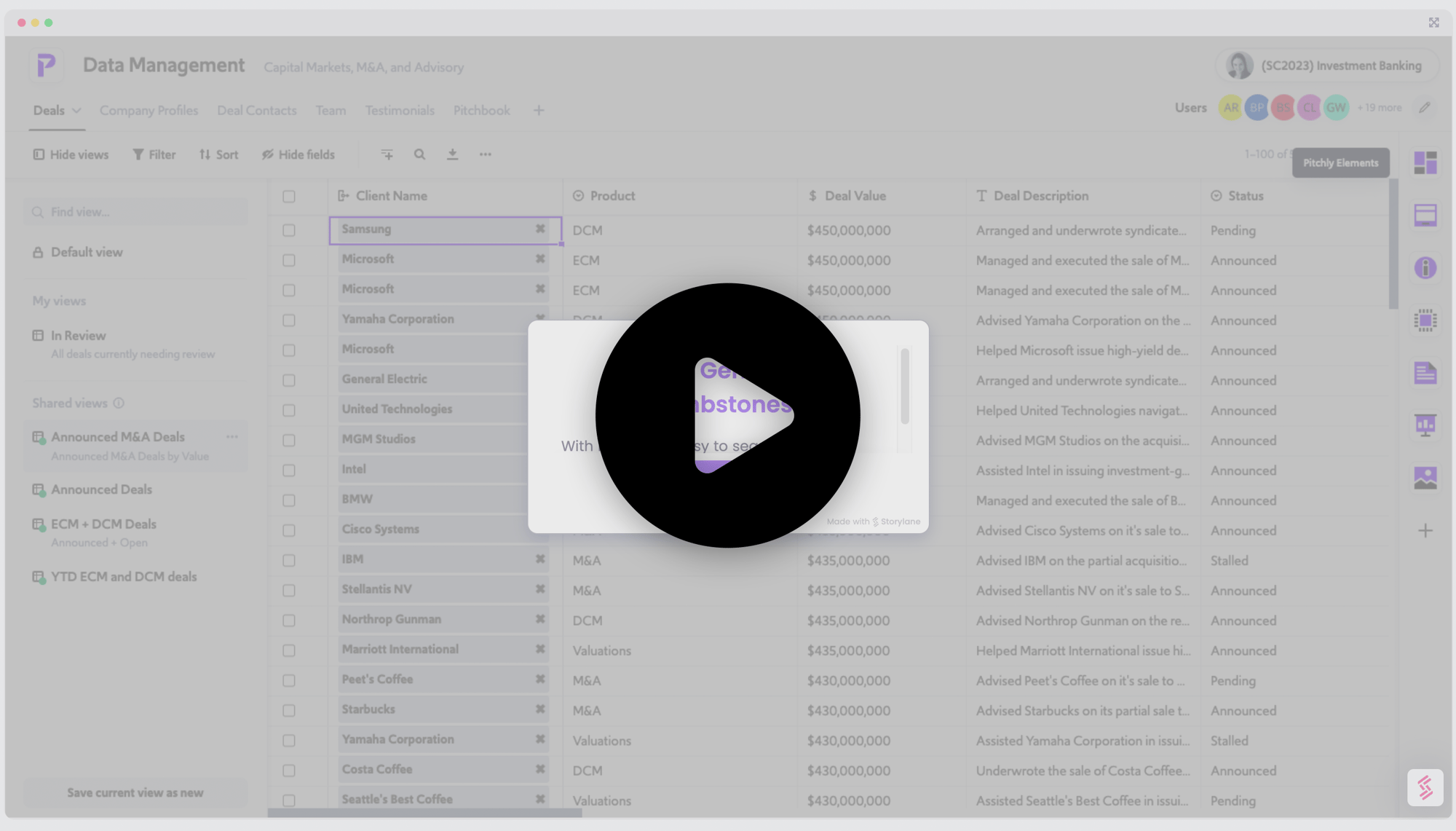This screenshot has width=1456, height=831.
Task: Click the Deal Description column header
Action: pos(1083,196)
